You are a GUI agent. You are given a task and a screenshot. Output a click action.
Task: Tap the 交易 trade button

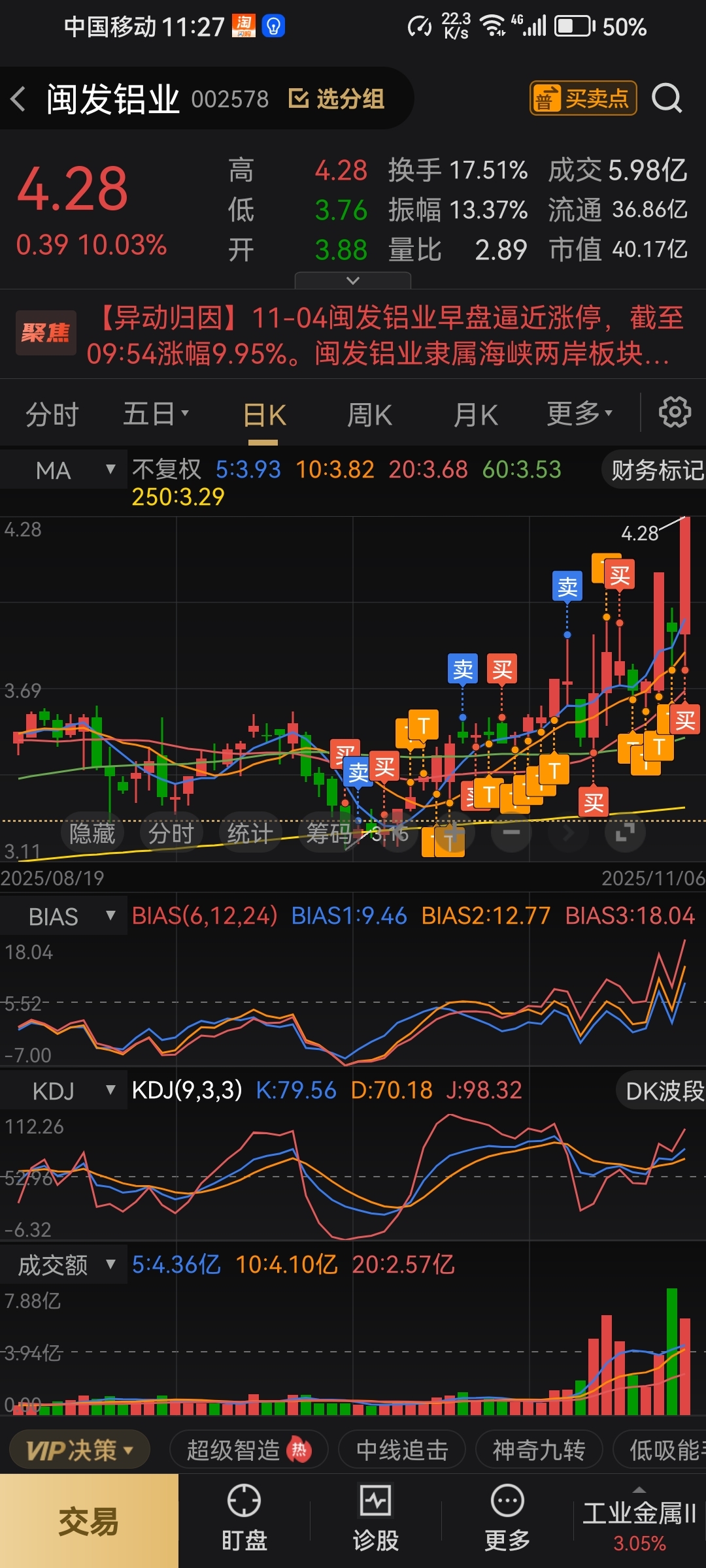pos(89,1521)
